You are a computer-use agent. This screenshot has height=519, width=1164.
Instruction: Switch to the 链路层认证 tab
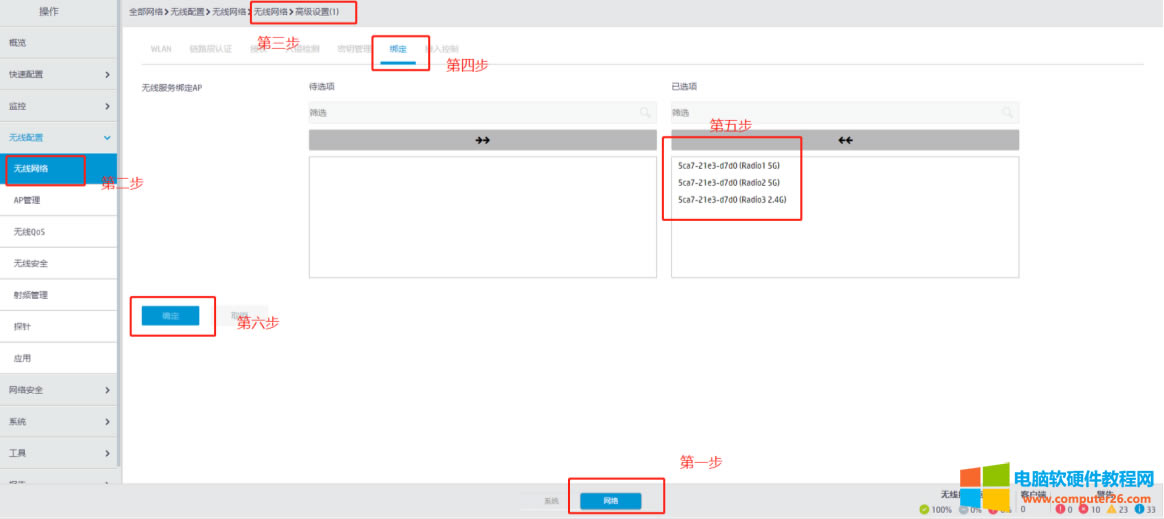pyautogui.click(x=211, y=49)
